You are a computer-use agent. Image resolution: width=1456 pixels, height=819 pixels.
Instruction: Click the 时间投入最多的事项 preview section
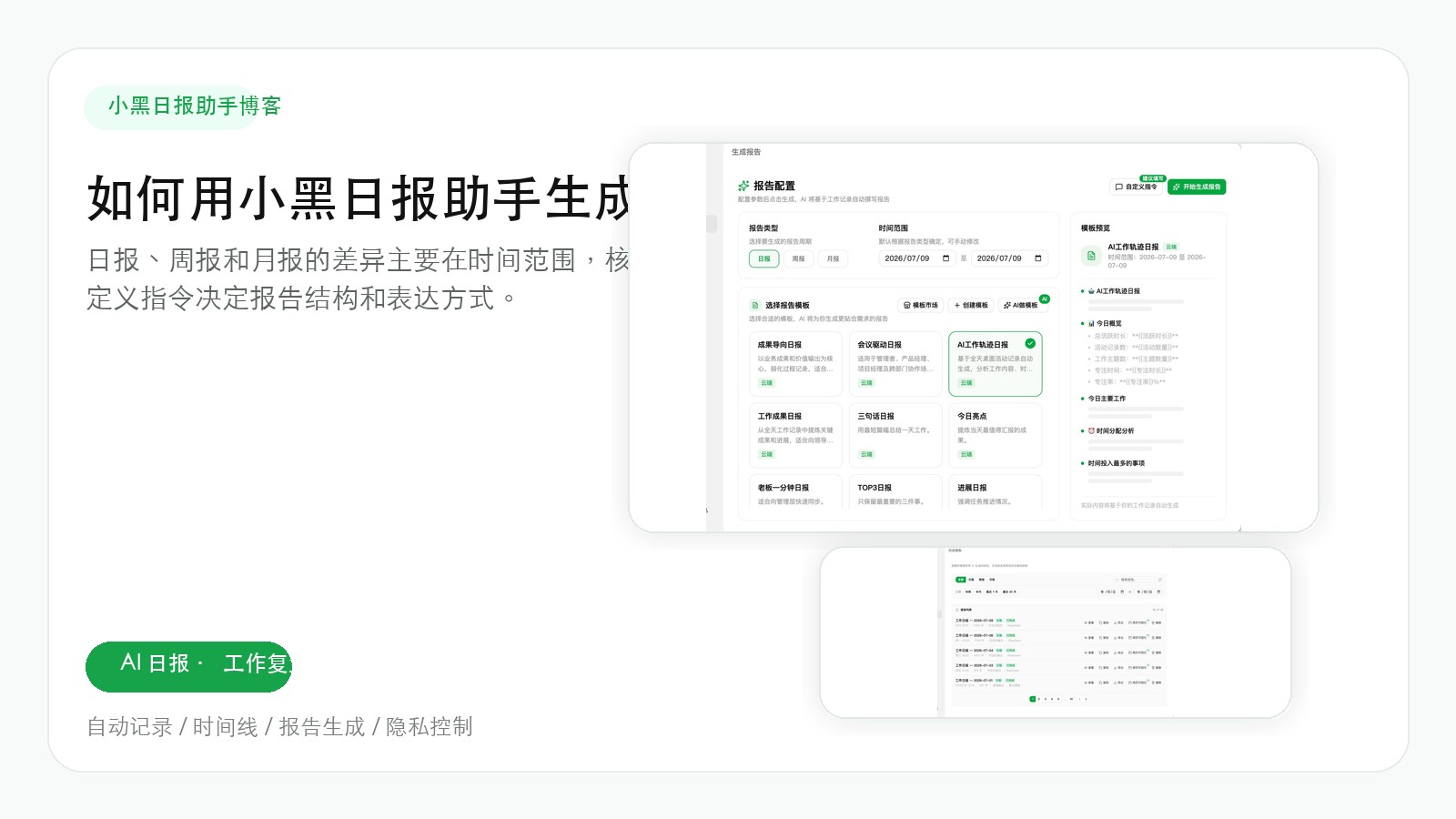(1117, 463)
